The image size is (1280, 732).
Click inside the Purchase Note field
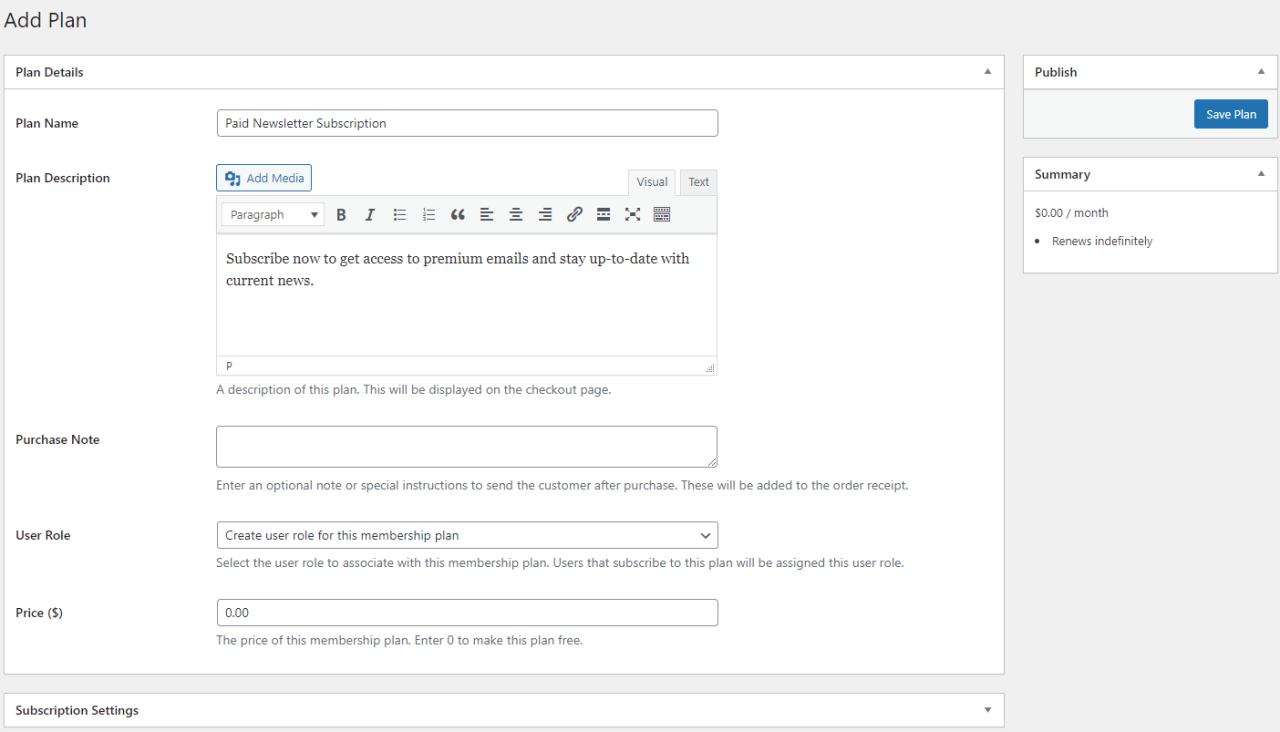point(466,446)
